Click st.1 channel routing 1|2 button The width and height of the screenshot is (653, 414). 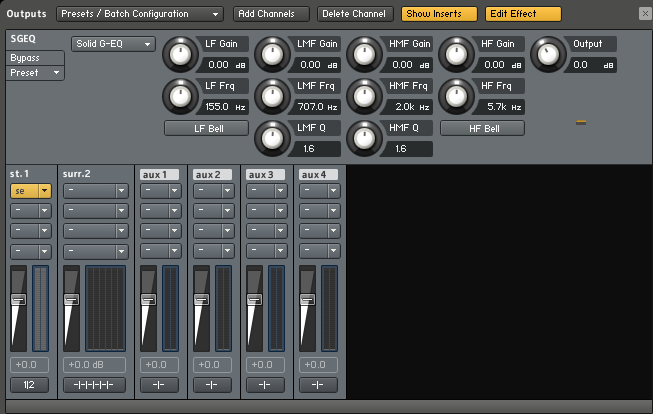29,385
